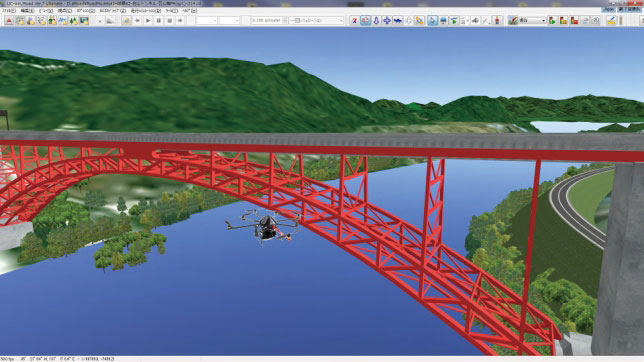
Task: Select the trees placement icon
Action: click(74, 21)
